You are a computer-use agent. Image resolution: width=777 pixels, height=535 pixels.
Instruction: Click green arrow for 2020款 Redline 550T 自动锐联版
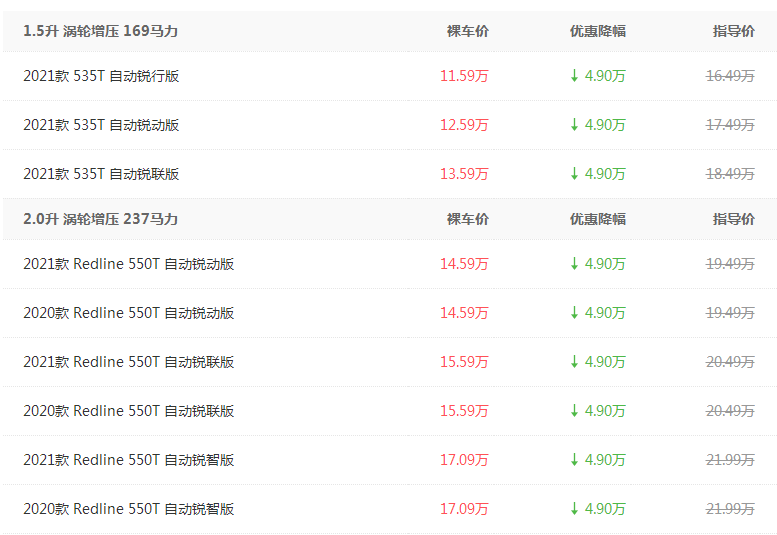(574, 411)
